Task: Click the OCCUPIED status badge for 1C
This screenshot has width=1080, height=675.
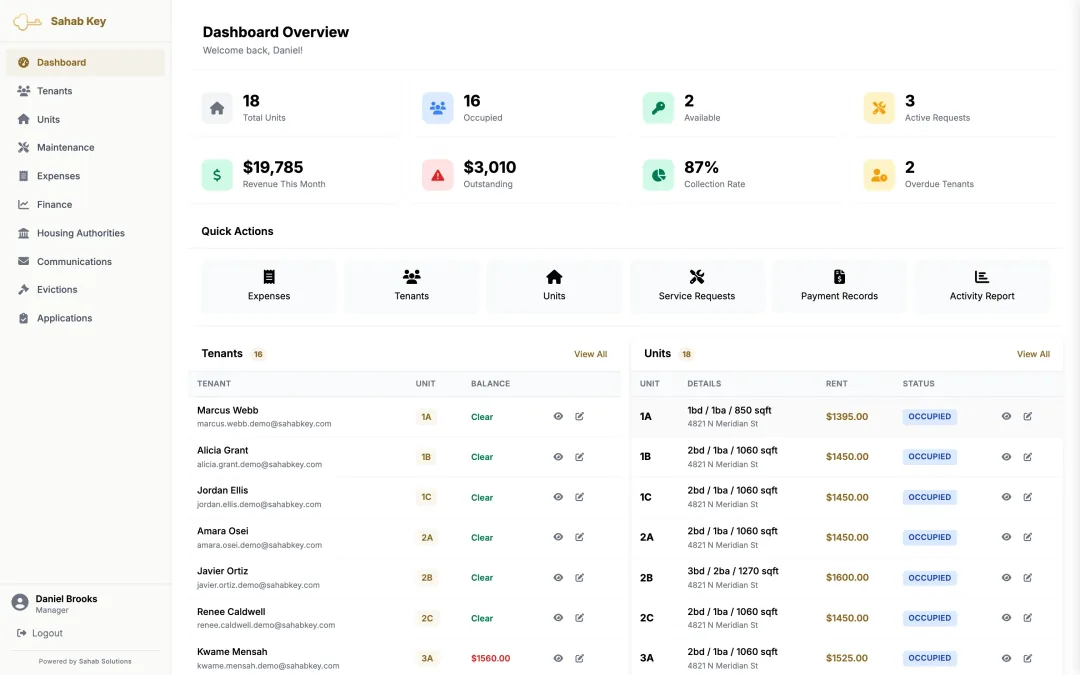Action: pos(929,497)
